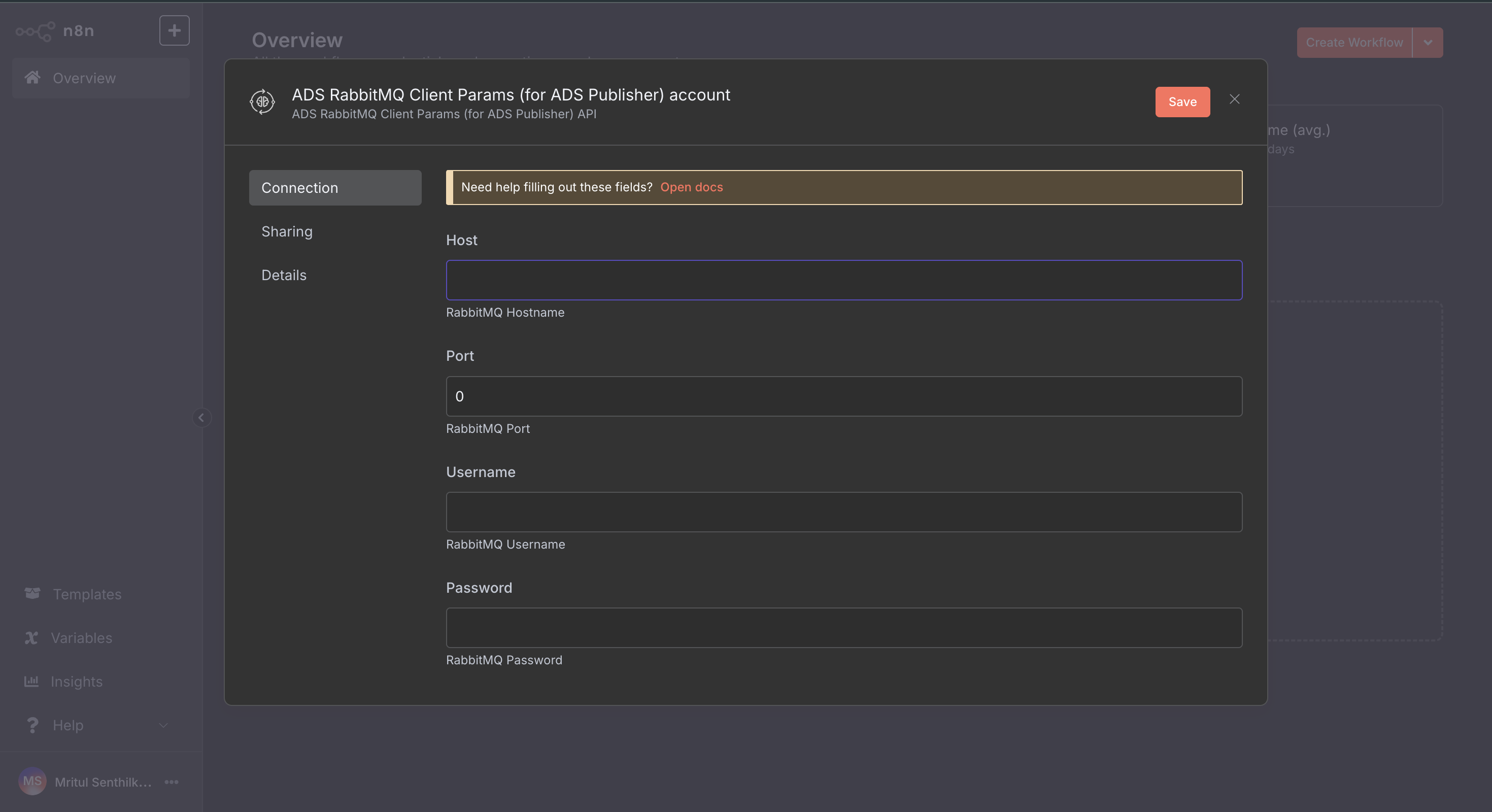Select the Overview home icon
The image size is (1492, 812).
tap(33, 78)
